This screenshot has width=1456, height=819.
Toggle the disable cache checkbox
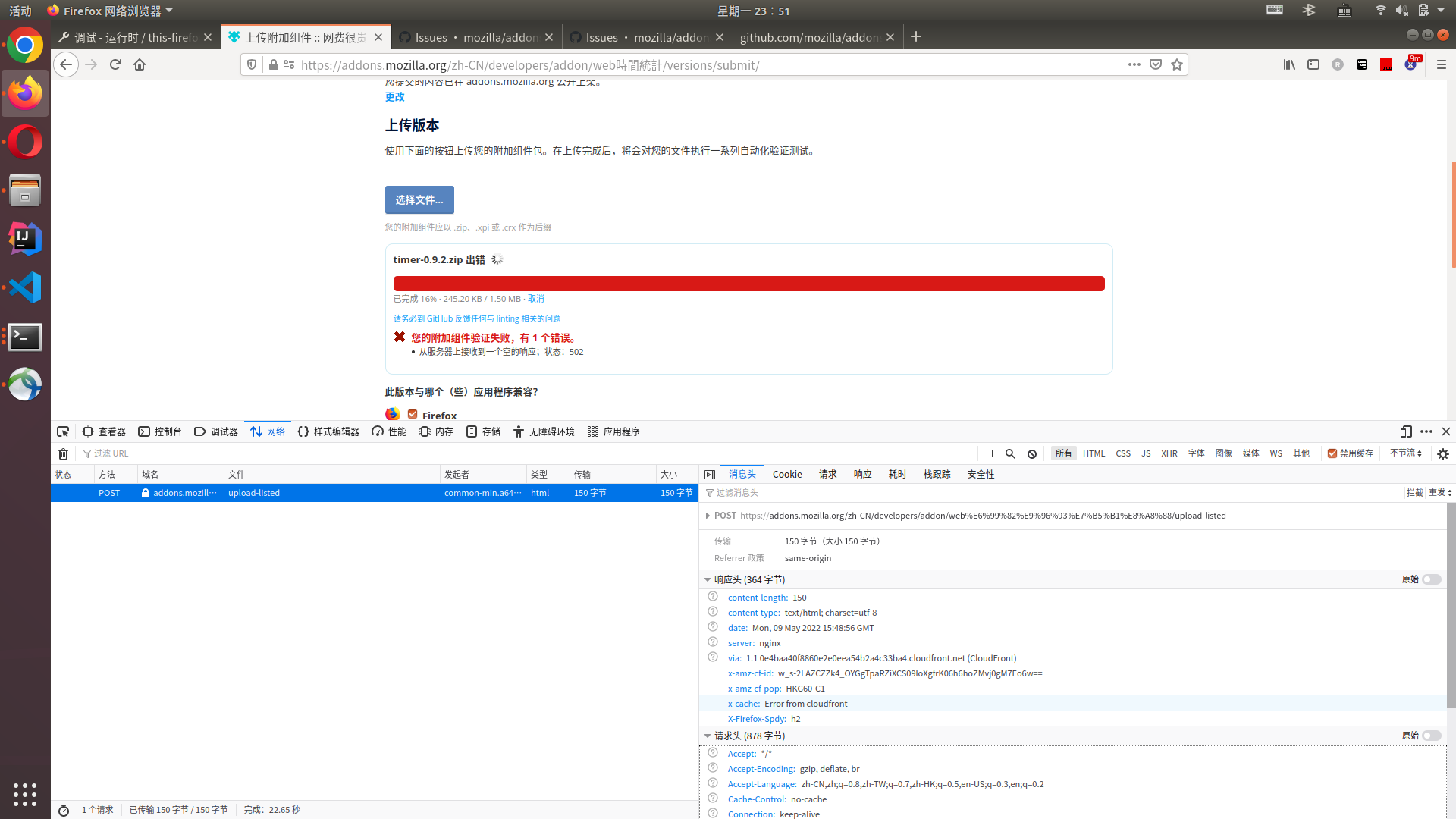point(1332,453)
